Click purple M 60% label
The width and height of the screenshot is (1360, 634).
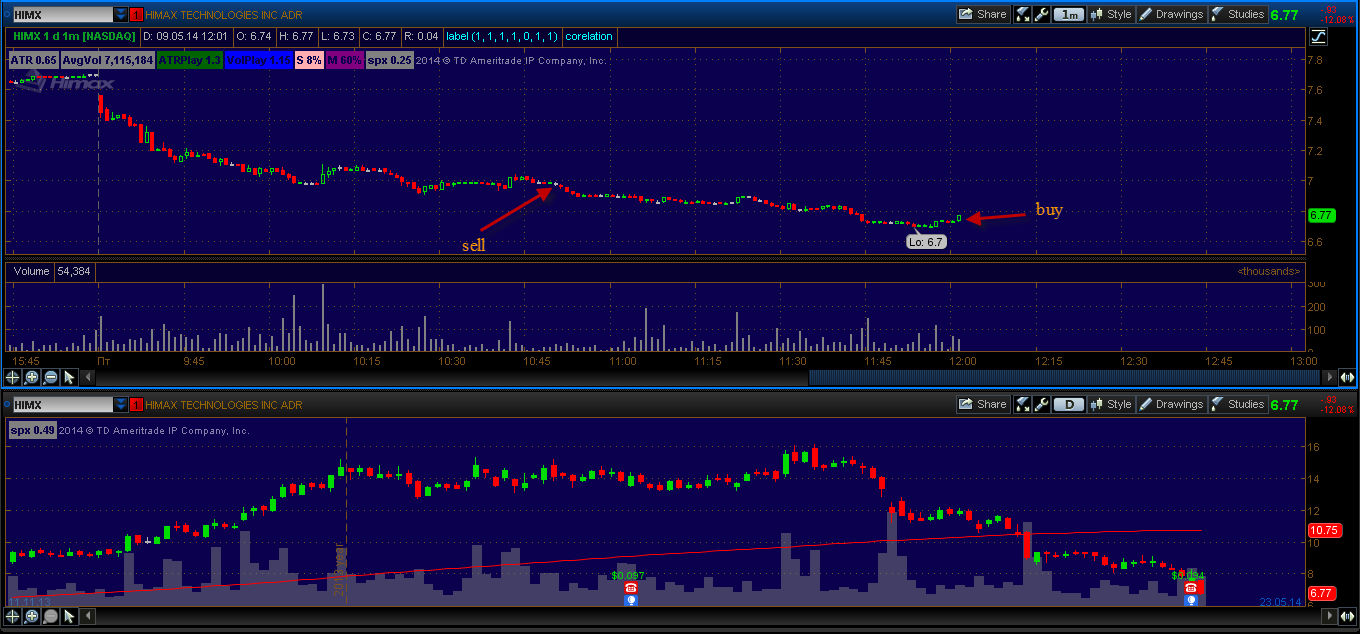pyautogui.click(x=344, y=60)
